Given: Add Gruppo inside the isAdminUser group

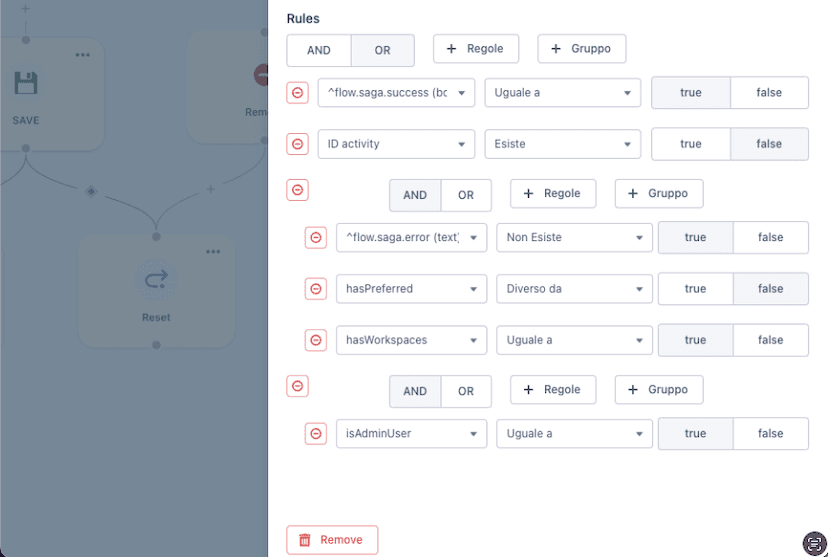Looking at the screenshot, I should (659, 390).
